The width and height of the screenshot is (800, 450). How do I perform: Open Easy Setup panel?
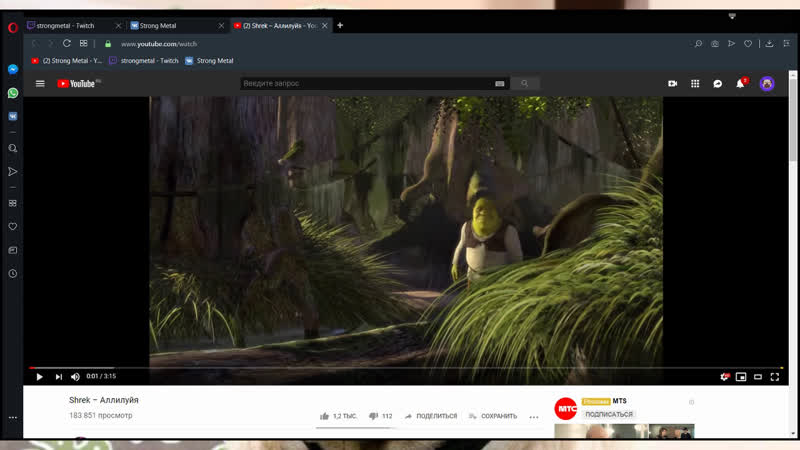pos(786,44)
